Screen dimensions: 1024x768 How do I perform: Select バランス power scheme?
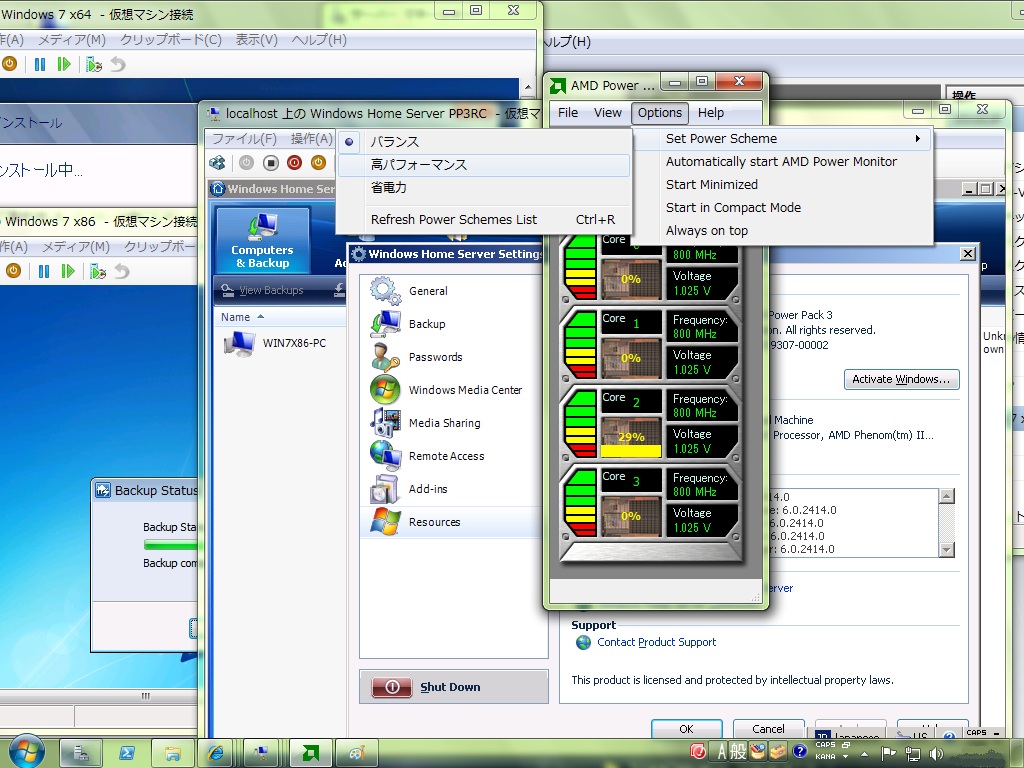coord(484,142)
